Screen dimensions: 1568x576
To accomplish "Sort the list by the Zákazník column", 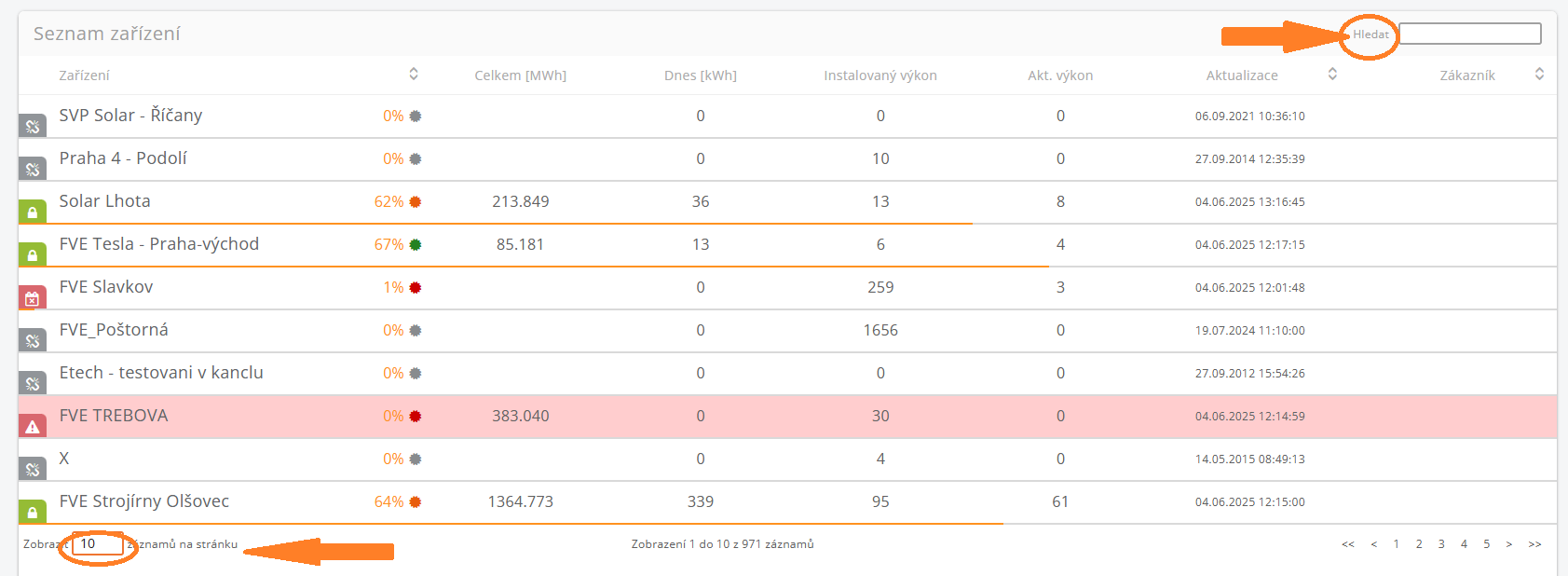I will 1539,75.
